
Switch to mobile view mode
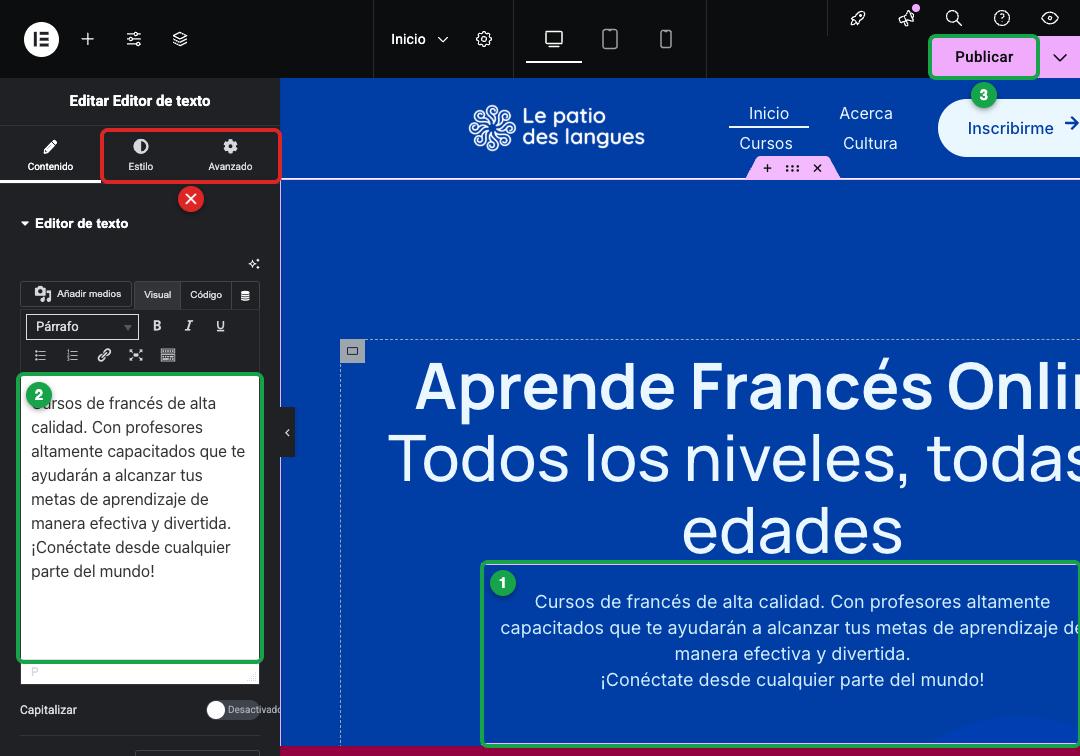click(665, 39)
